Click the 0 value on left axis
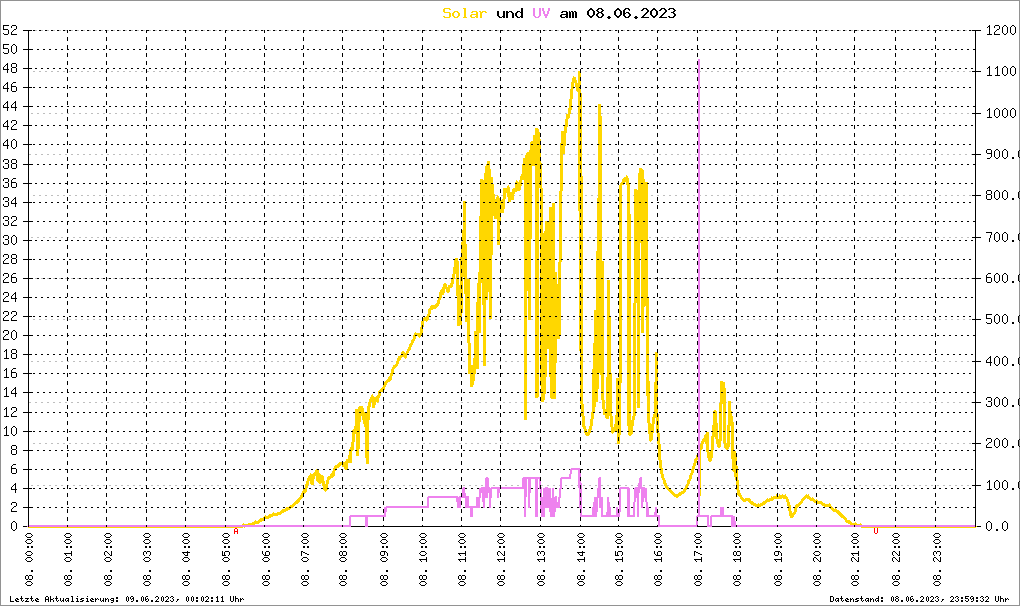The image size is (1020, 606). tap(14, 526)
